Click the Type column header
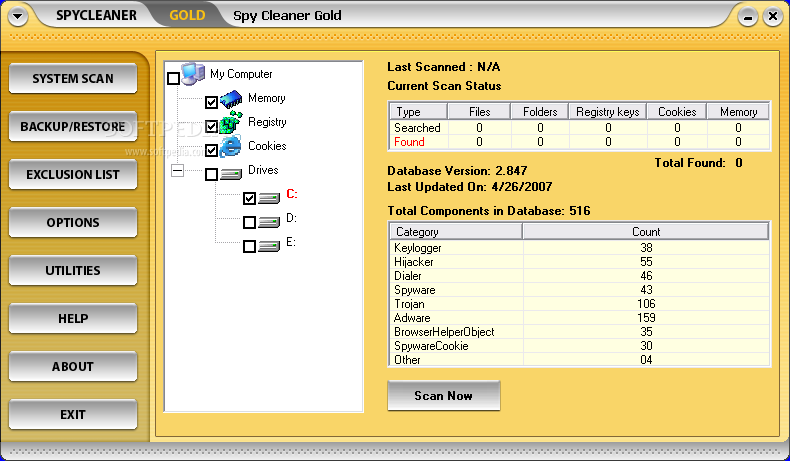The image size is (790, 461). 418,111
